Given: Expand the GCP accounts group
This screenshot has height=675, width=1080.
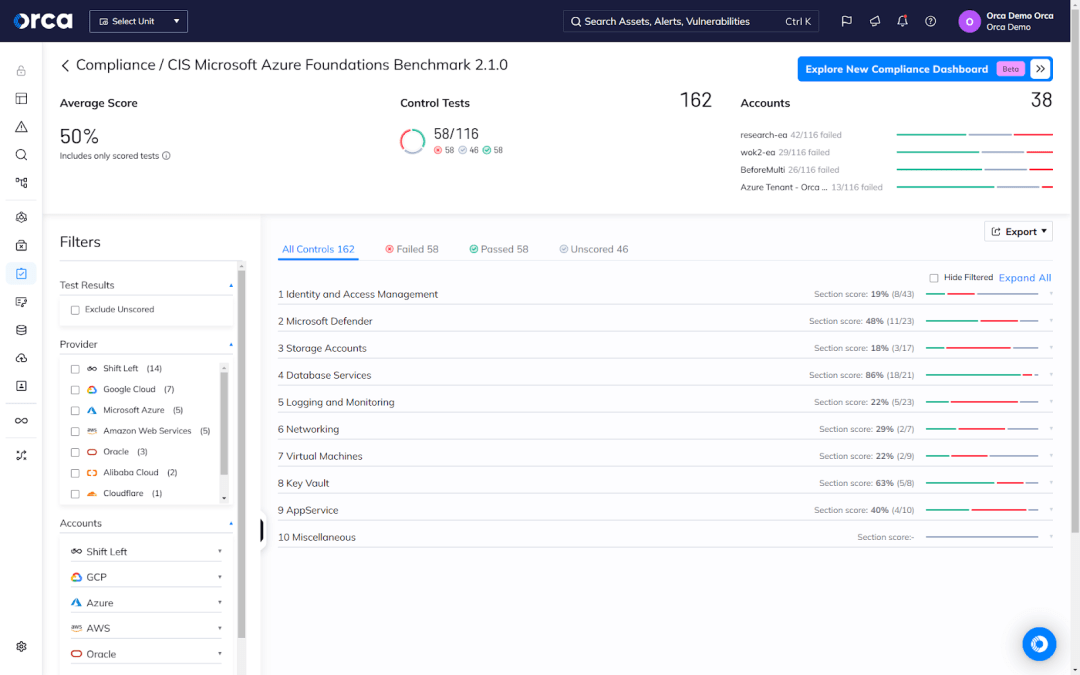Looking at the screenshot, I should (147, 577).
